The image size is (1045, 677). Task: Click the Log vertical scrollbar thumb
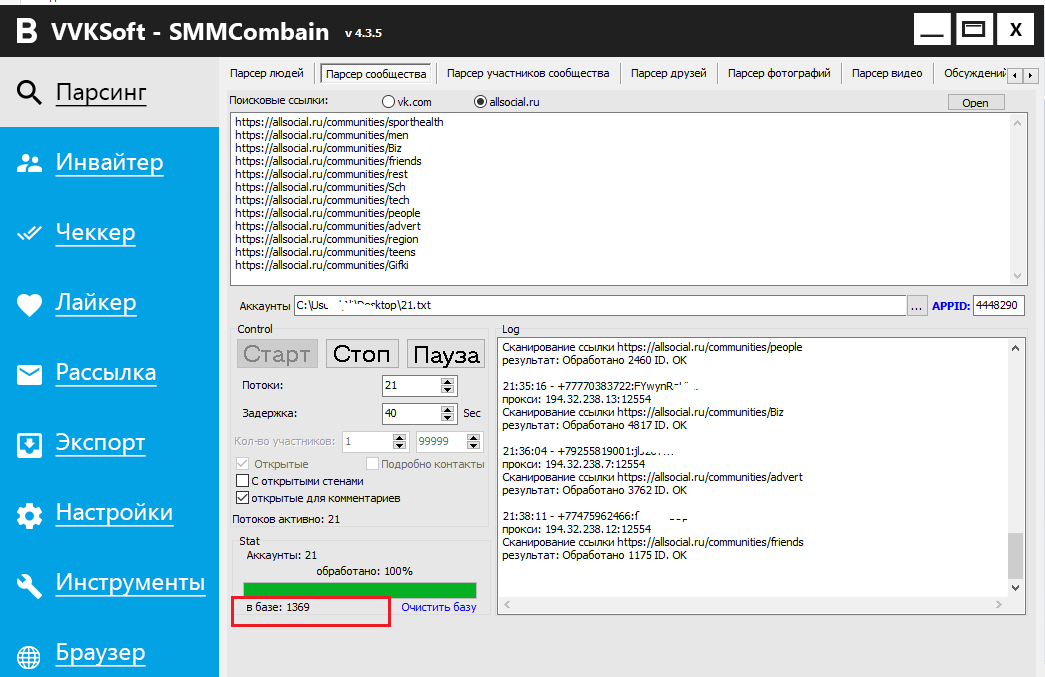coord(1015,556)
